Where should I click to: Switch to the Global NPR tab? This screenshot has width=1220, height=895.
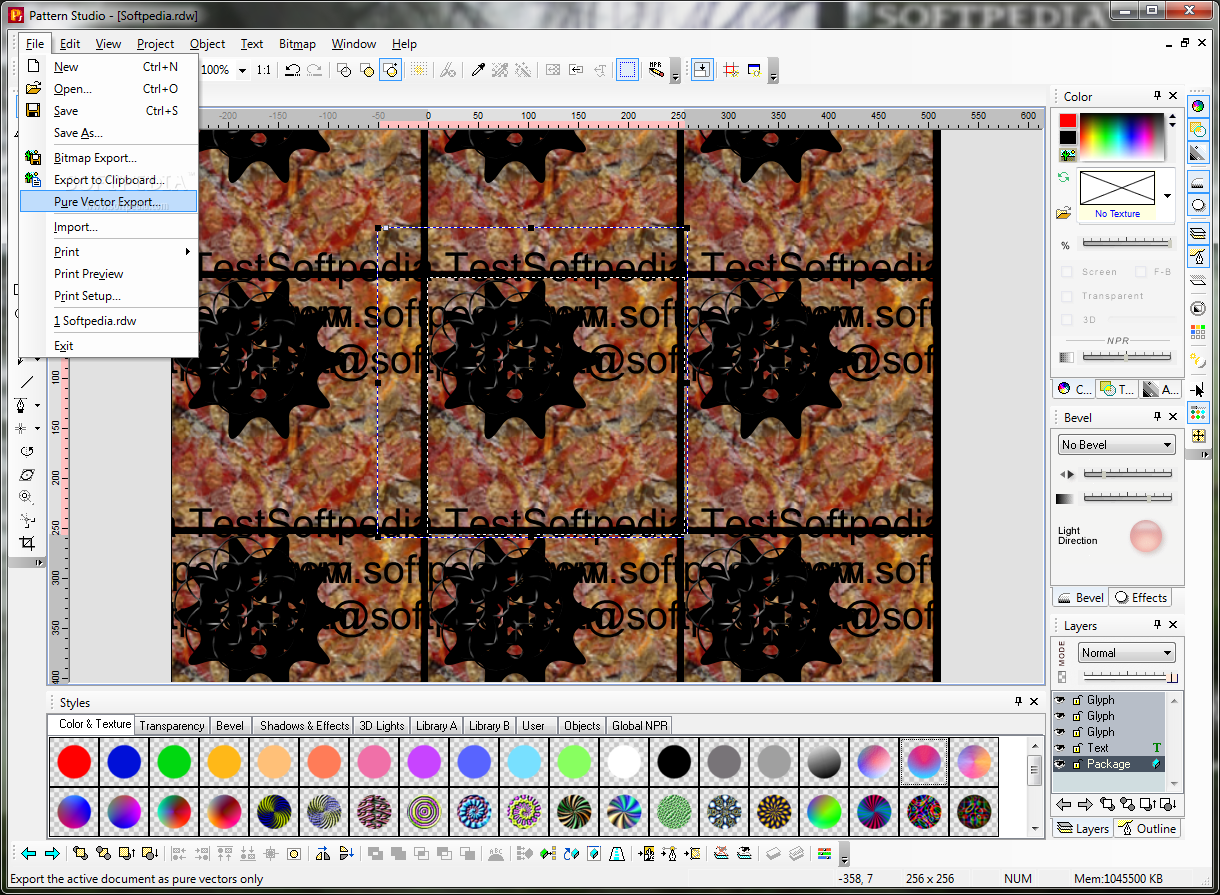[x=641, y=726]
